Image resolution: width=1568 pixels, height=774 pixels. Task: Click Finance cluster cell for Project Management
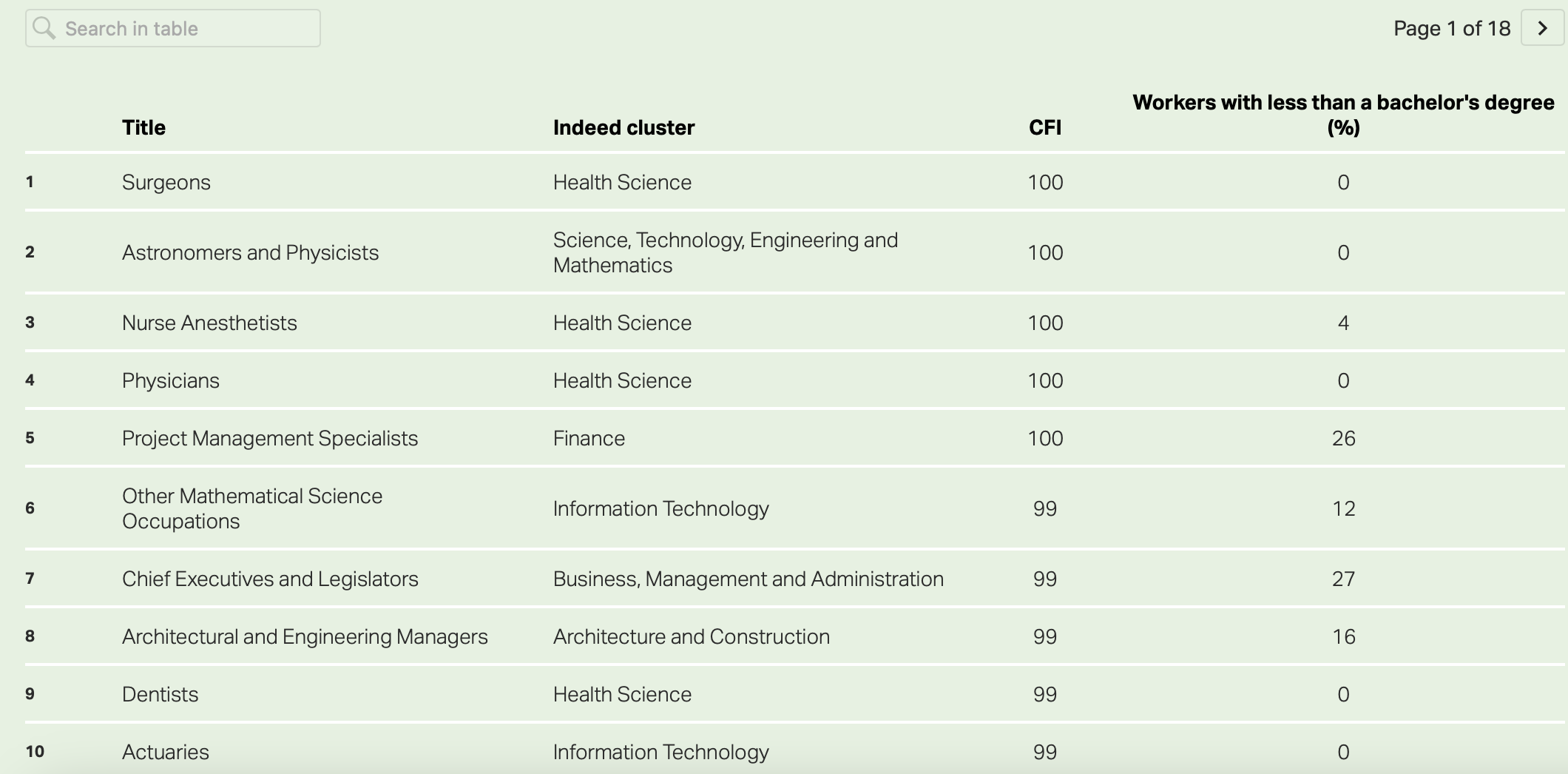pos(589,438)
